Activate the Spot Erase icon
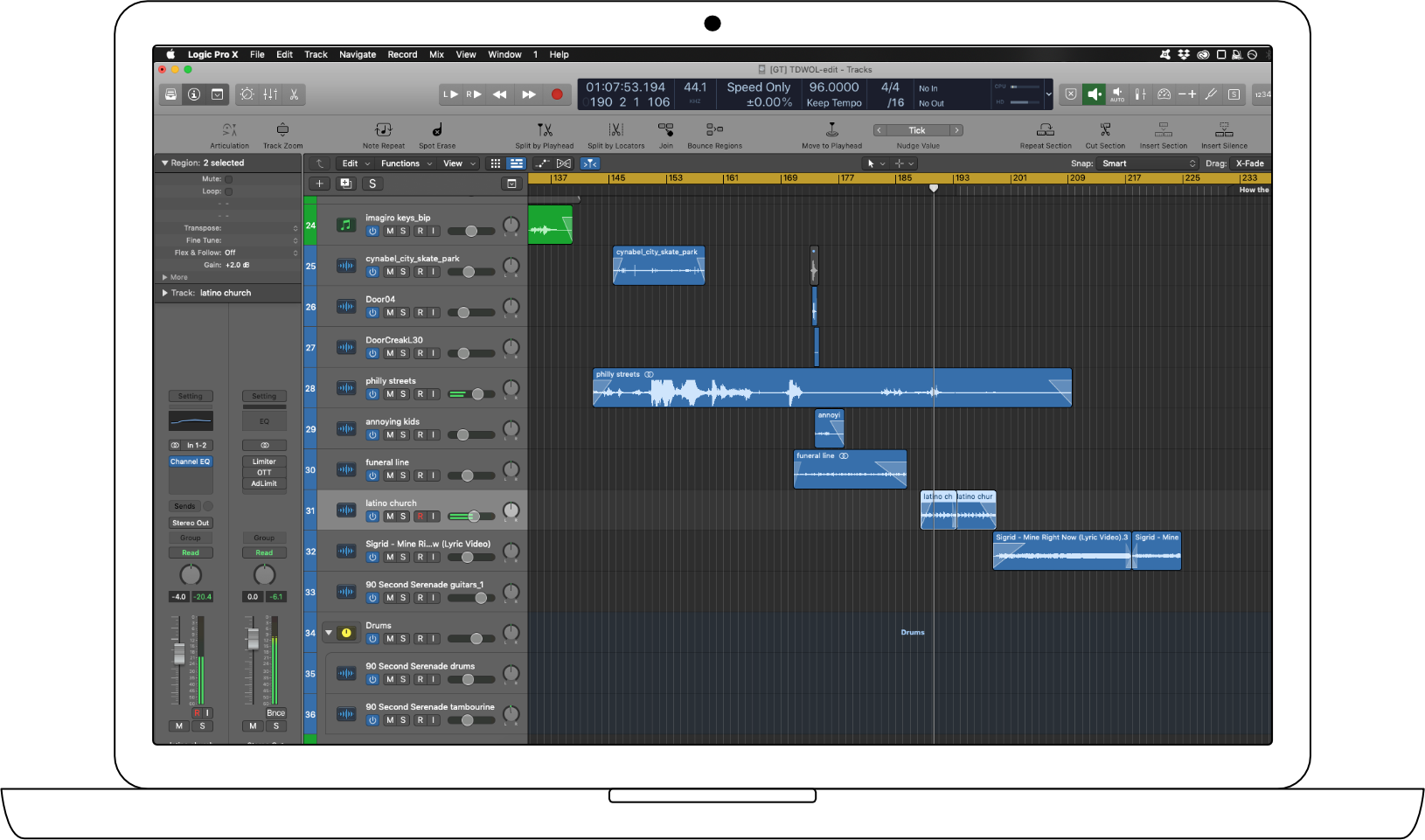 tap(436, 130)
